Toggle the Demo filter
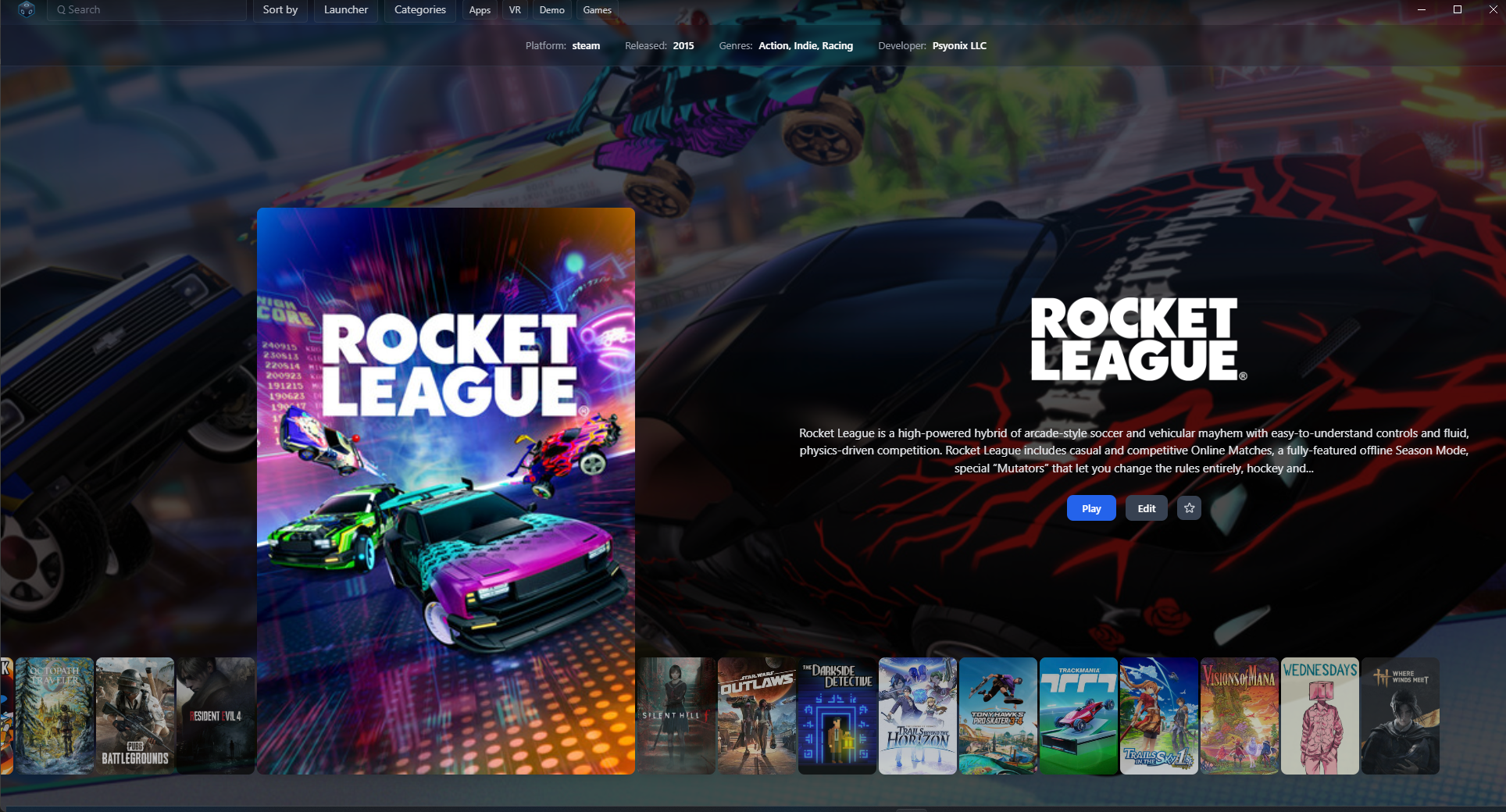The width and height of the screenshot is (1506, 812). tap(552, 10)
